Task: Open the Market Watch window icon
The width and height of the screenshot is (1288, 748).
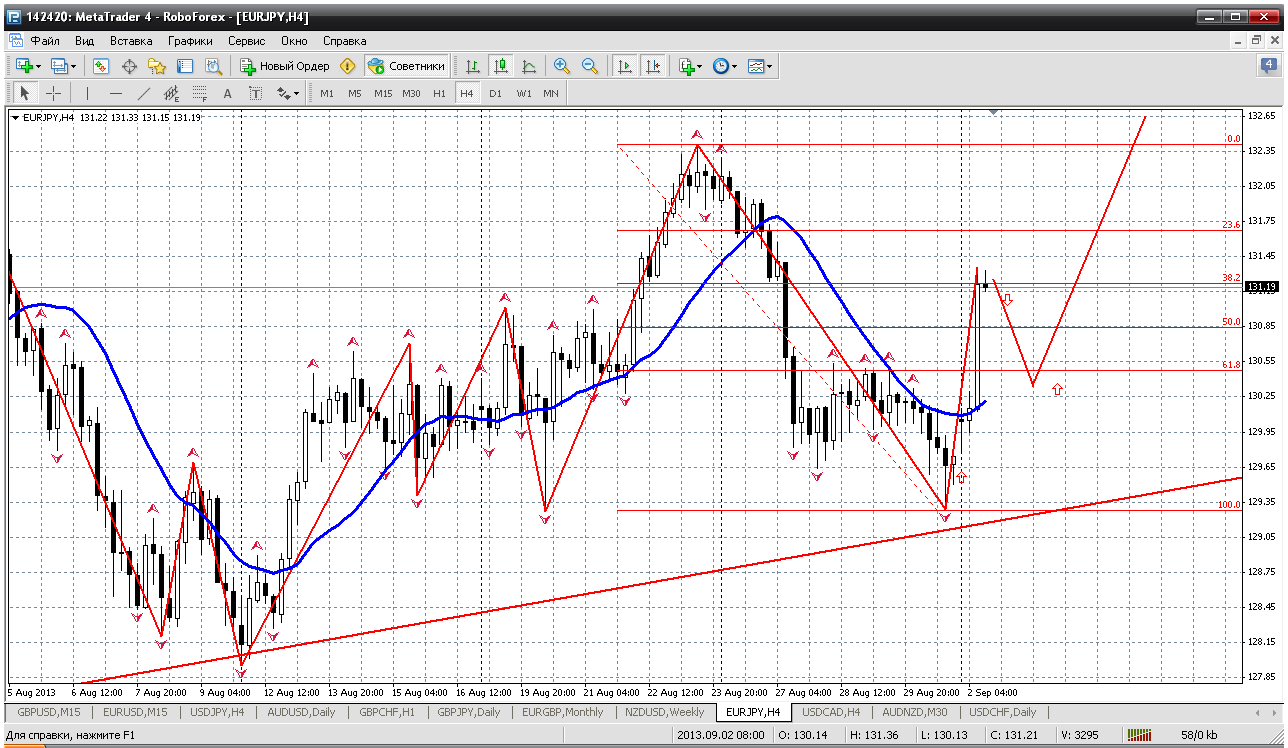Action: (x=101, y=66)
